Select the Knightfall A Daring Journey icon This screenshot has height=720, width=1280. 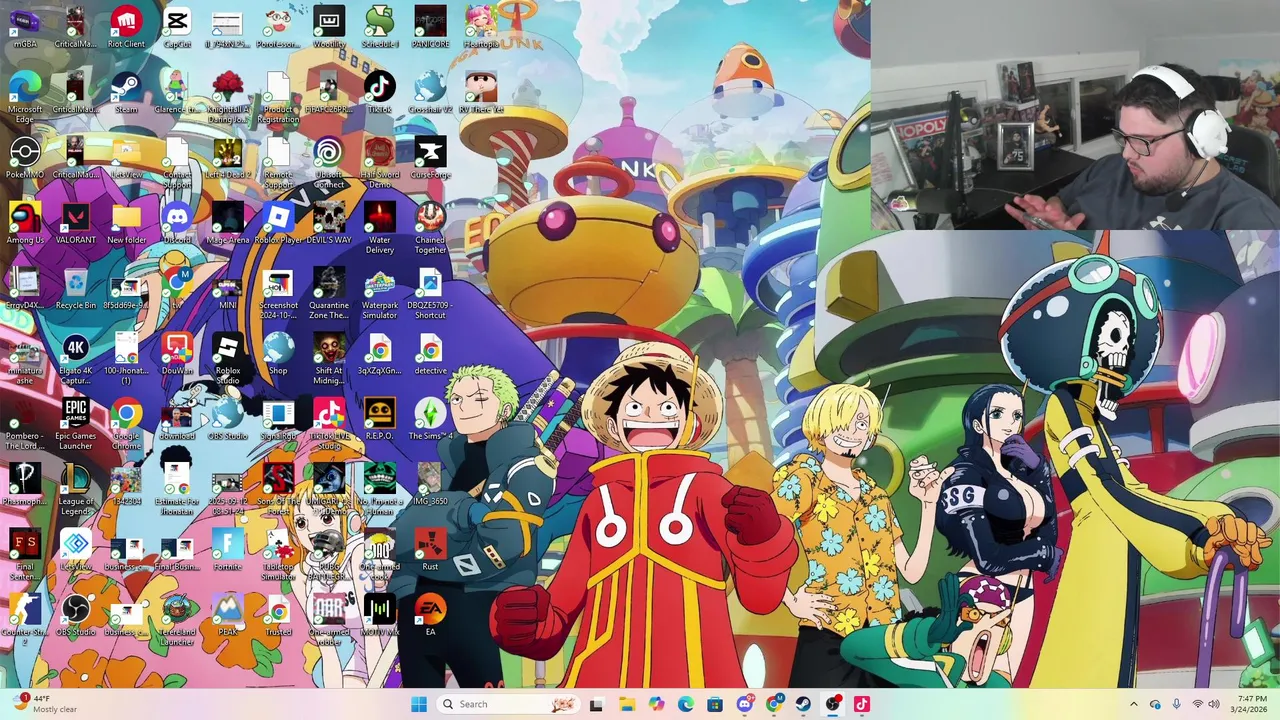coord(228,97)
